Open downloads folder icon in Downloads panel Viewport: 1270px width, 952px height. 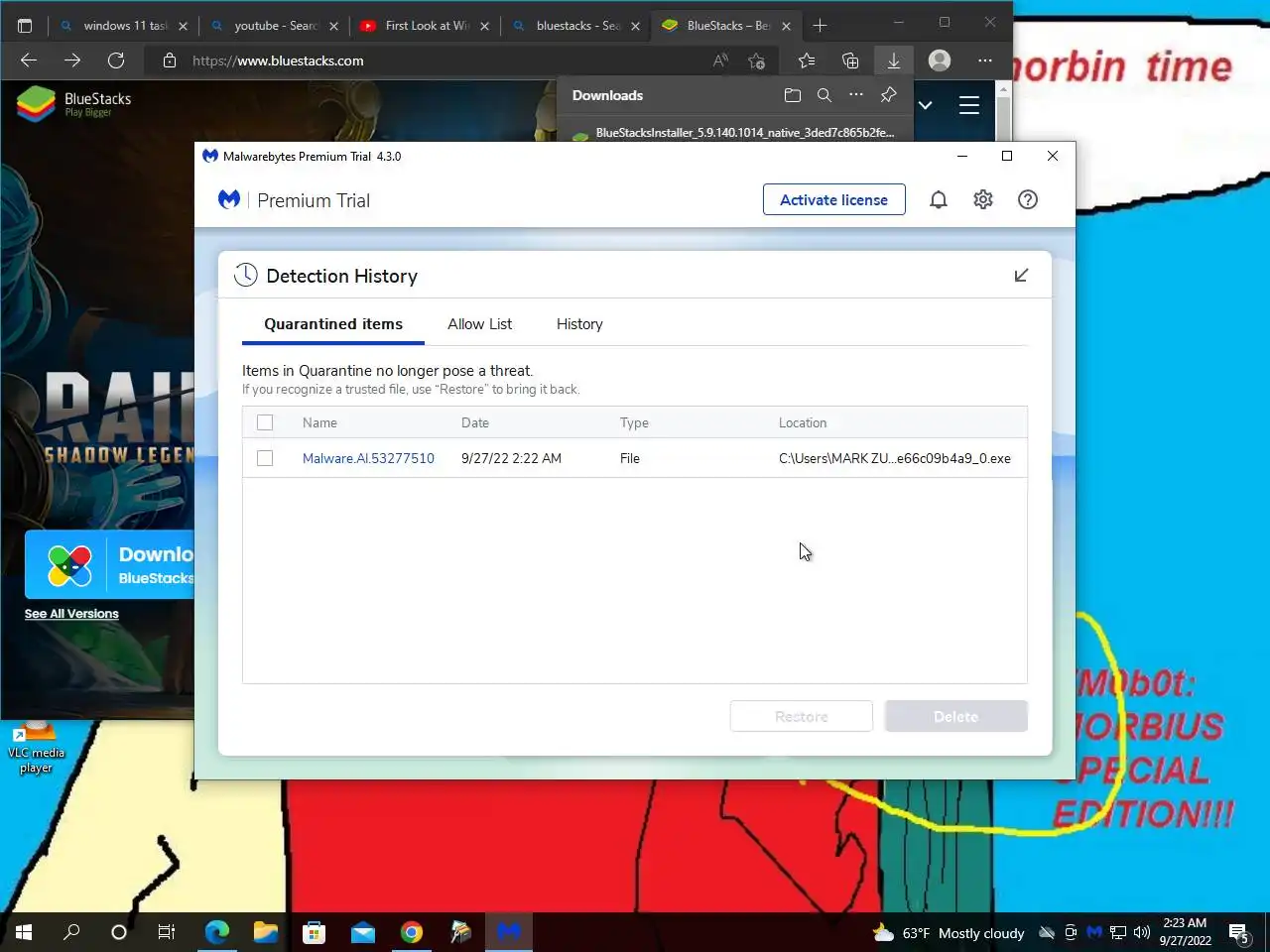pos(792,95)
